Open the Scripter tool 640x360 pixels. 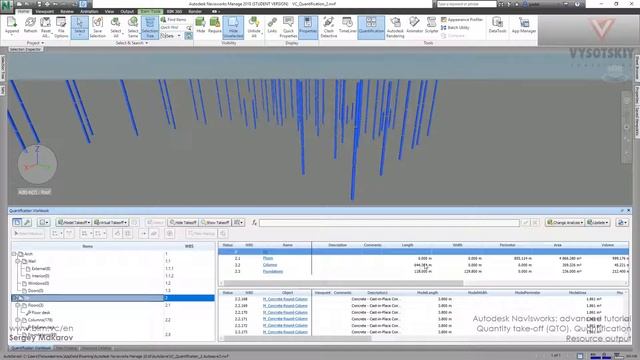coord(431,26)
